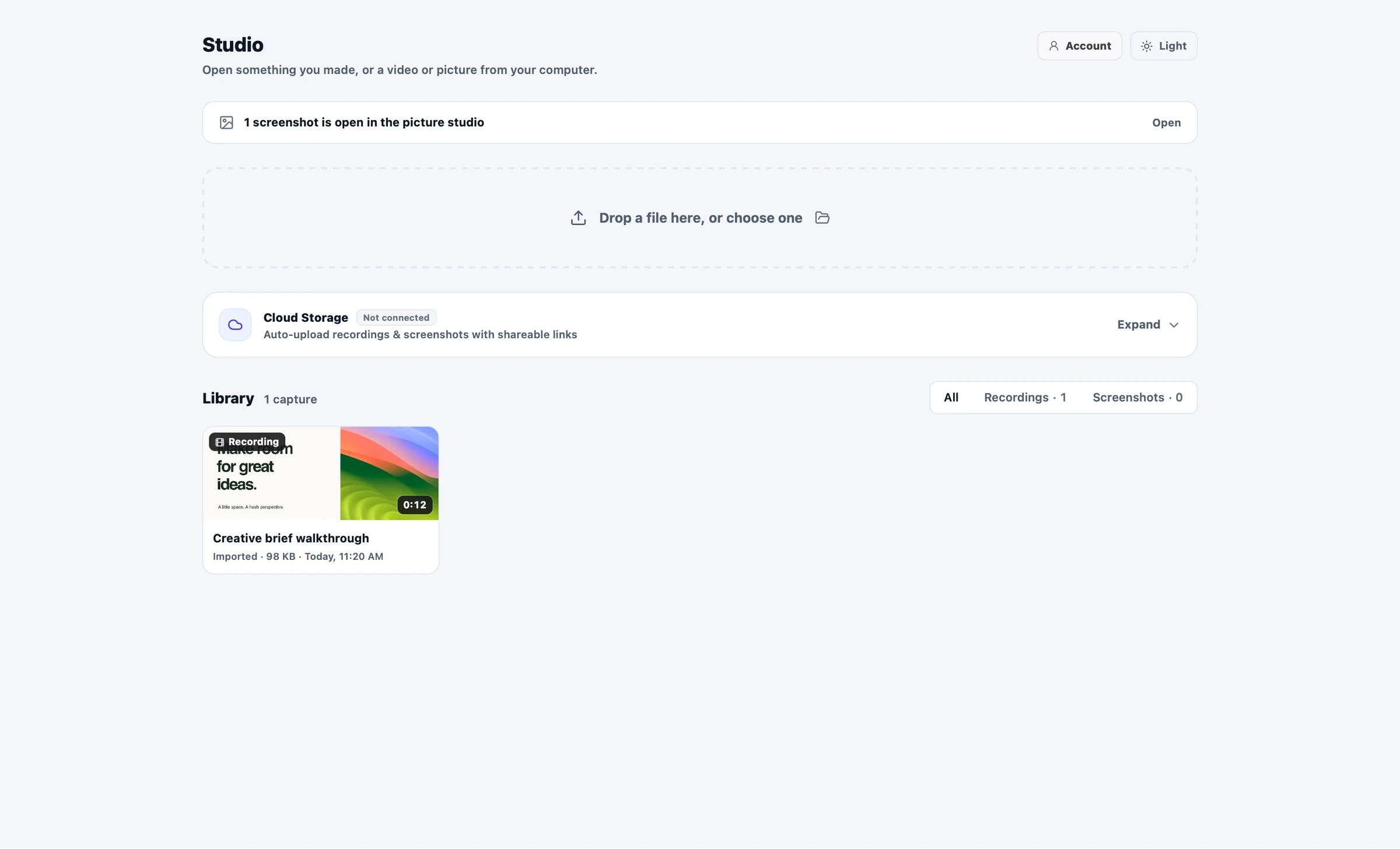Click 'Drop a file here, or choose one'
This screenshot has height=849, width=1400.
click(701, 218)
